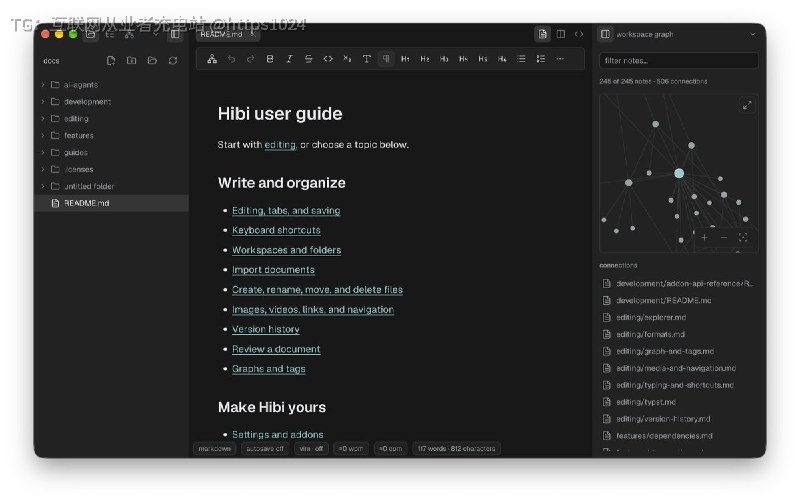Toggle the left sidebar panel icon

click(175, 34)
